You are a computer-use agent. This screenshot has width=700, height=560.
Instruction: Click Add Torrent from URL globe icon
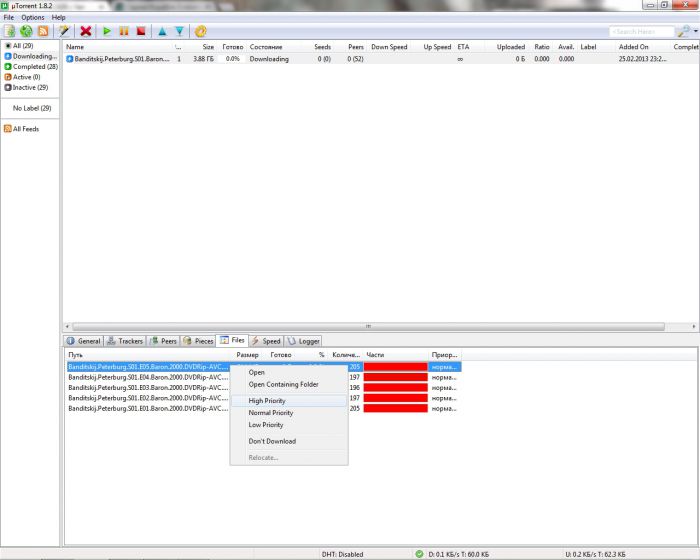pos(26,32)
